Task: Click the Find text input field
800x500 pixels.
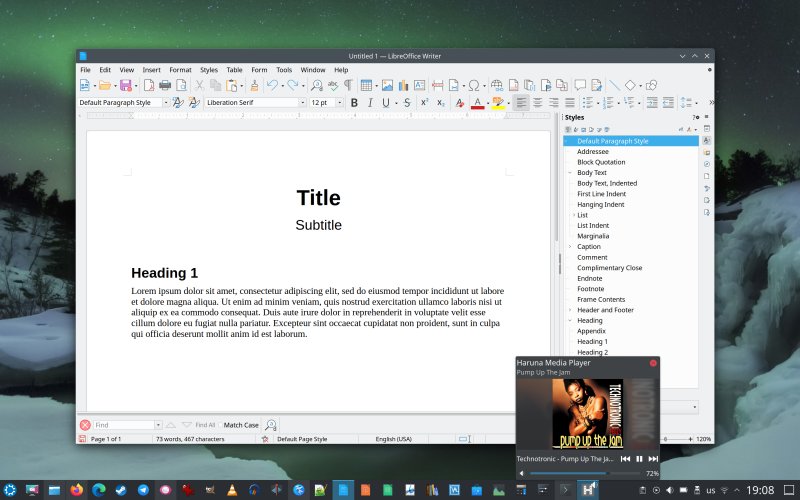Action: [x=124, y=425]
